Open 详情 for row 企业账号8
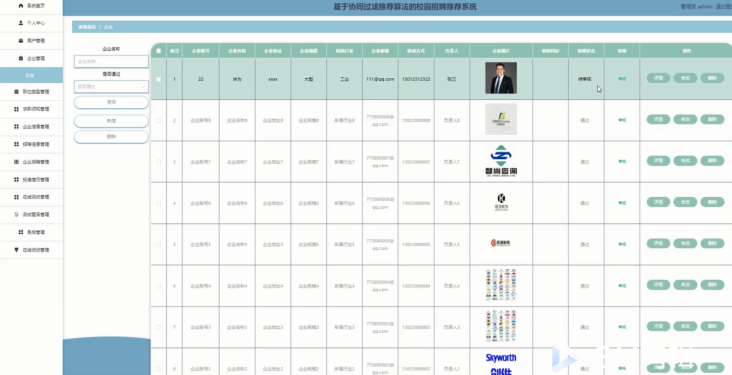The height and width of the screenshot is (375, 732). point(658,119)
